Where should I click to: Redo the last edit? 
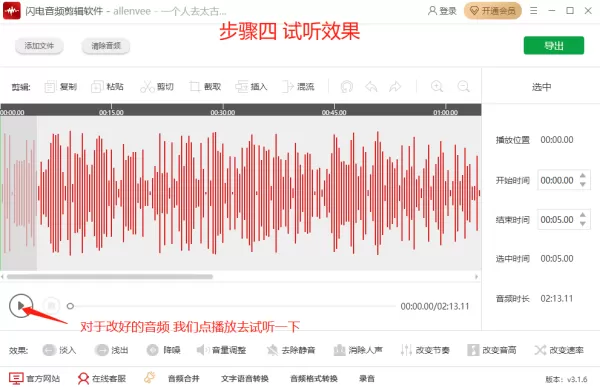[x=395, y=87]
